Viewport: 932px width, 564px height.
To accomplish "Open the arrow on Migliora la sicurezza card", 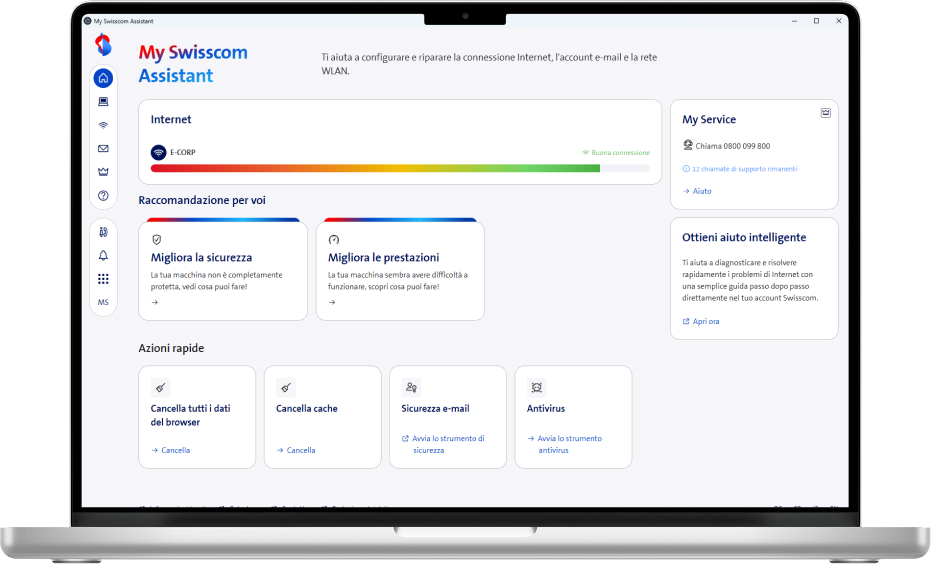I will [x=155, y=303].
